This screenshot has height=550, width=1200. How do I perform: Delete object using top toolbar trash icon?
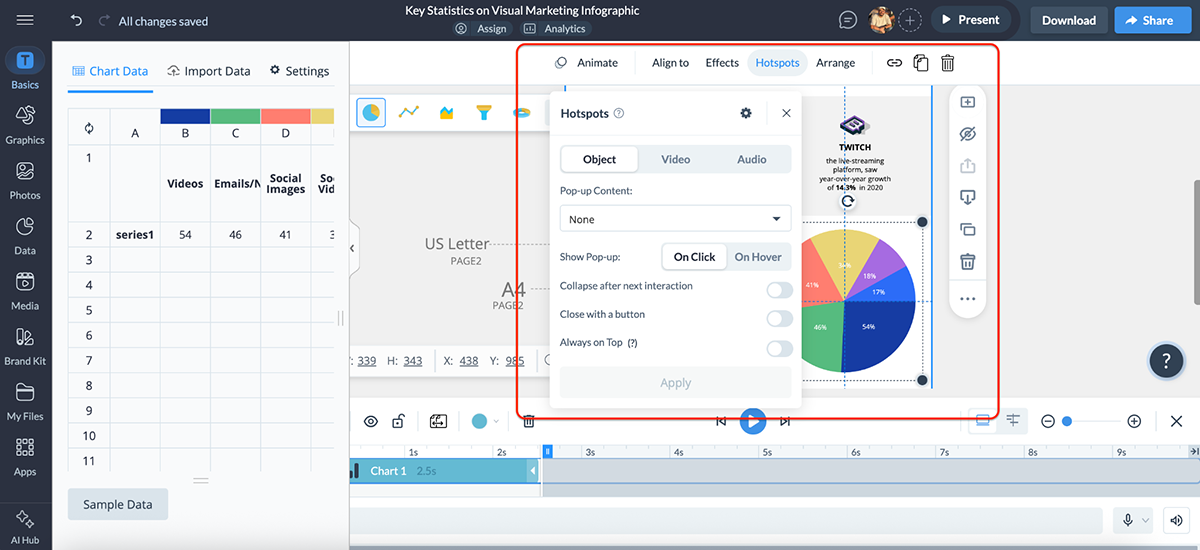pyautogui.click(x=947, y=63)
